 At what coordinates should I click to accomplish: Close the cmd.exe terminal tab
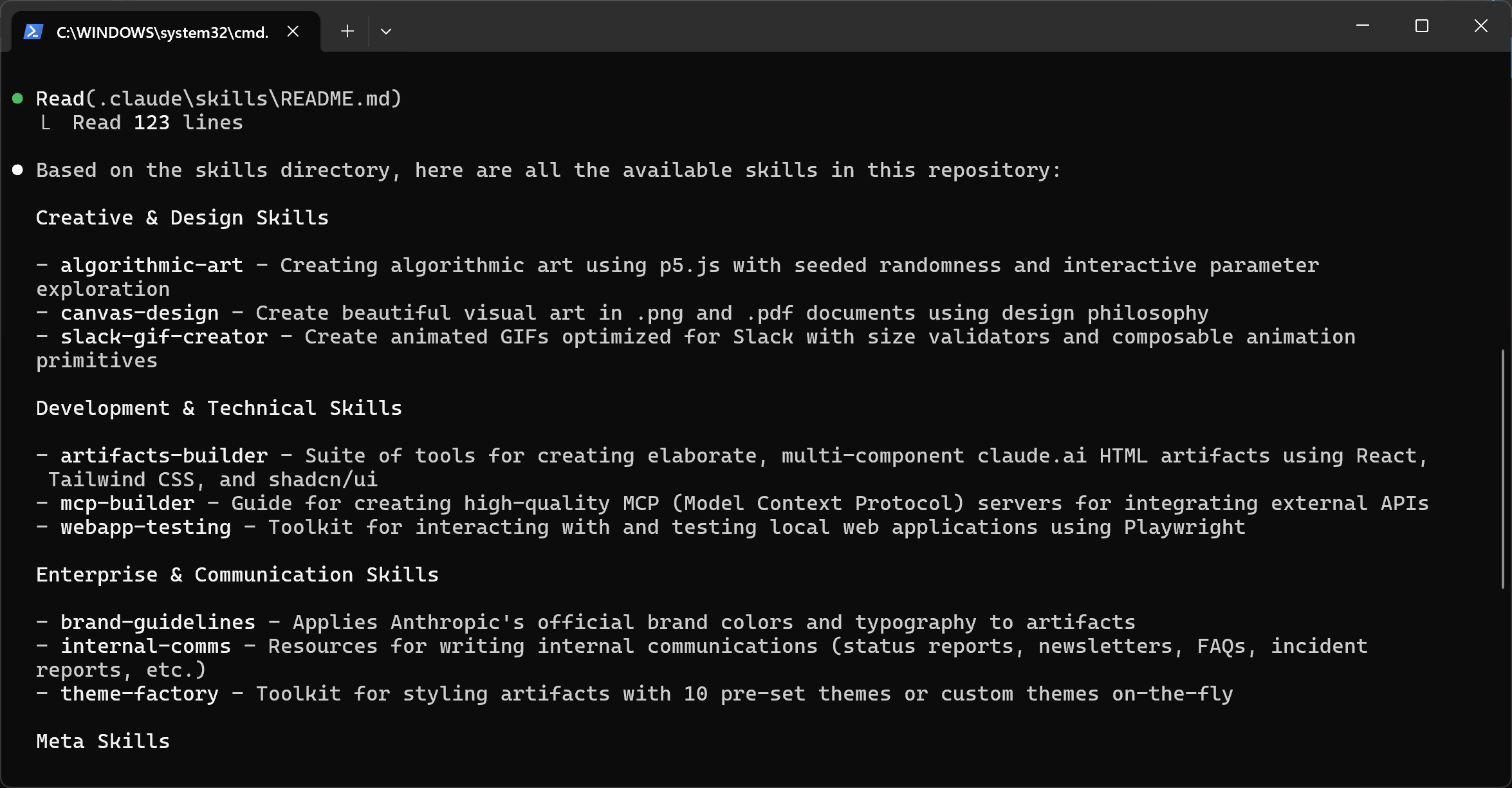coord(293,32)
